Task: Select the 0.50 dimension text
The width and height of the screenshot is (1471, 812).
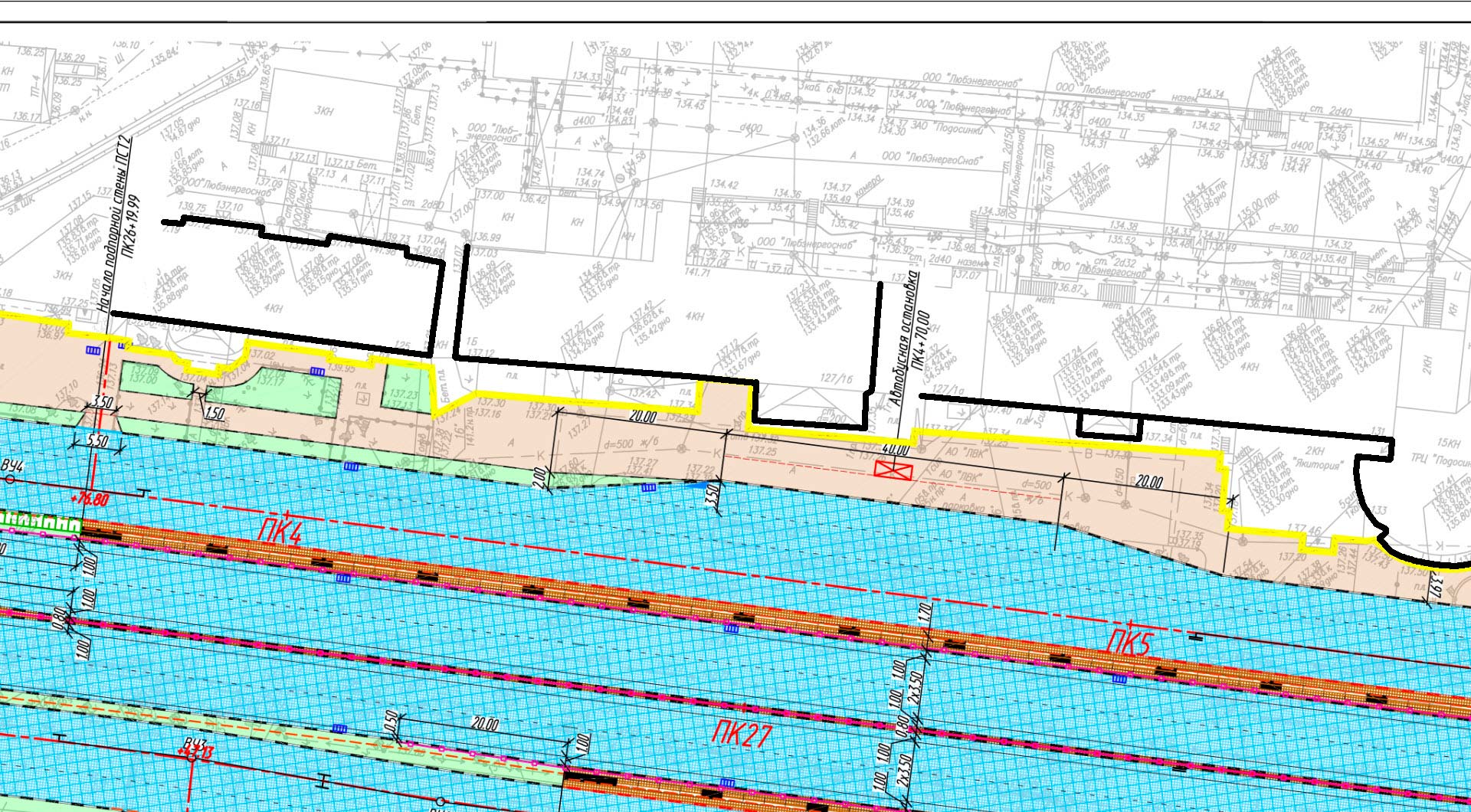Action: 389,722
